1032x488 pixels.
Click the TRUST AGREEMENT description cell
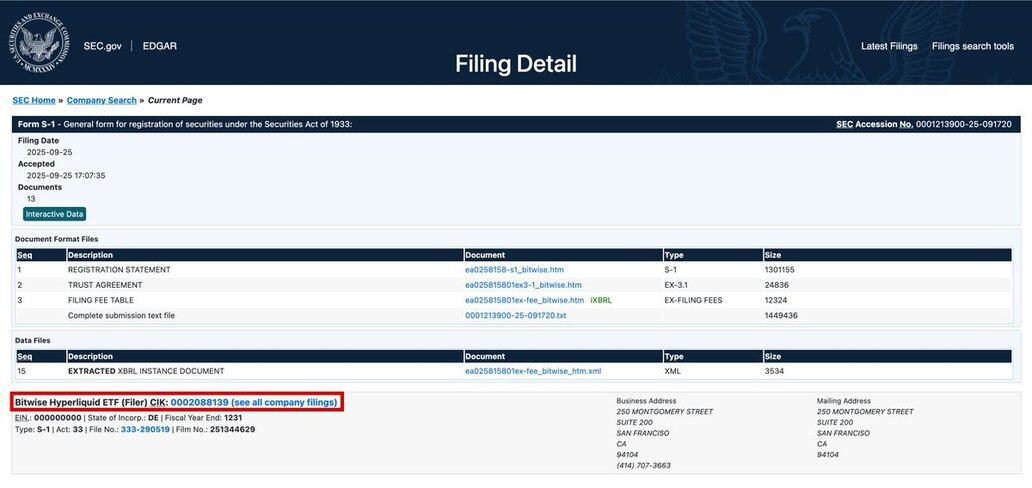[105, 285]
